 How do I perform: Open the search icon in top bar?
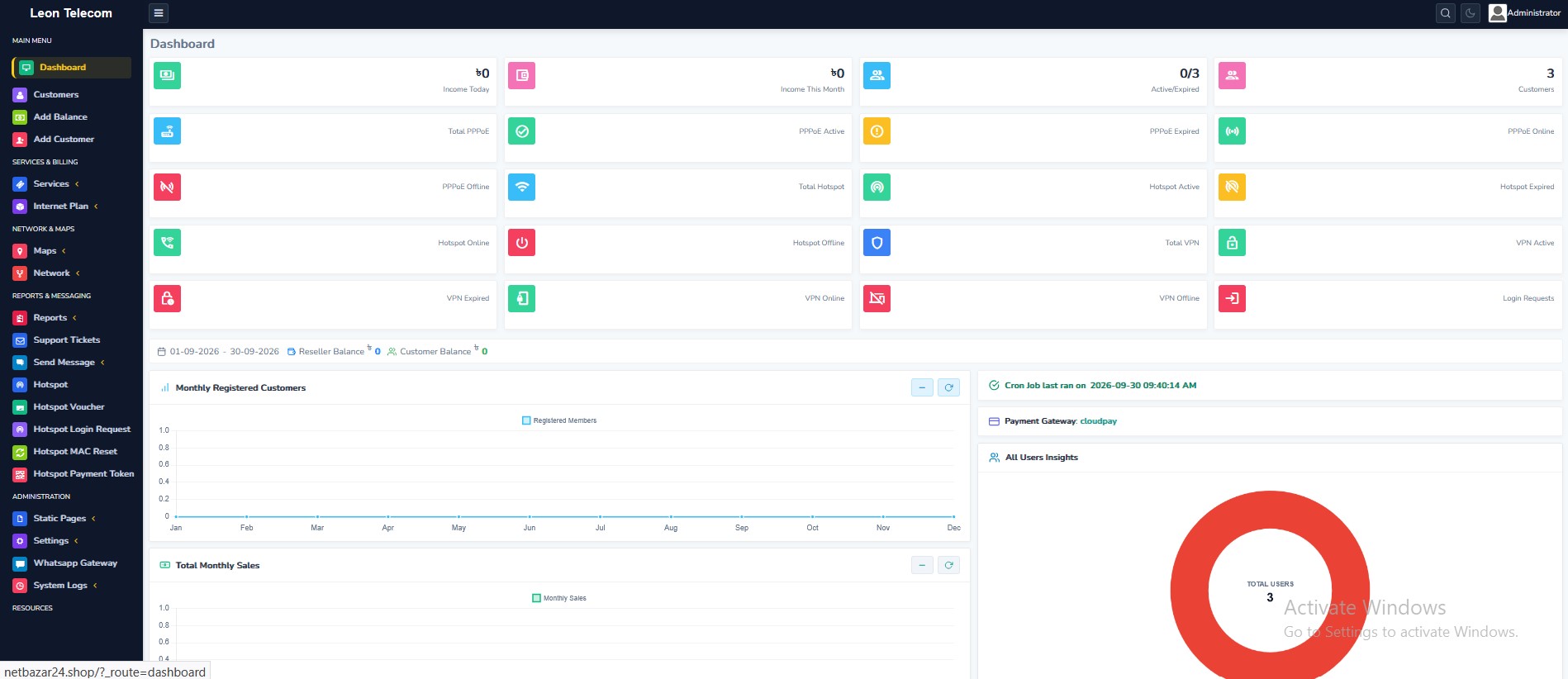1445,13
